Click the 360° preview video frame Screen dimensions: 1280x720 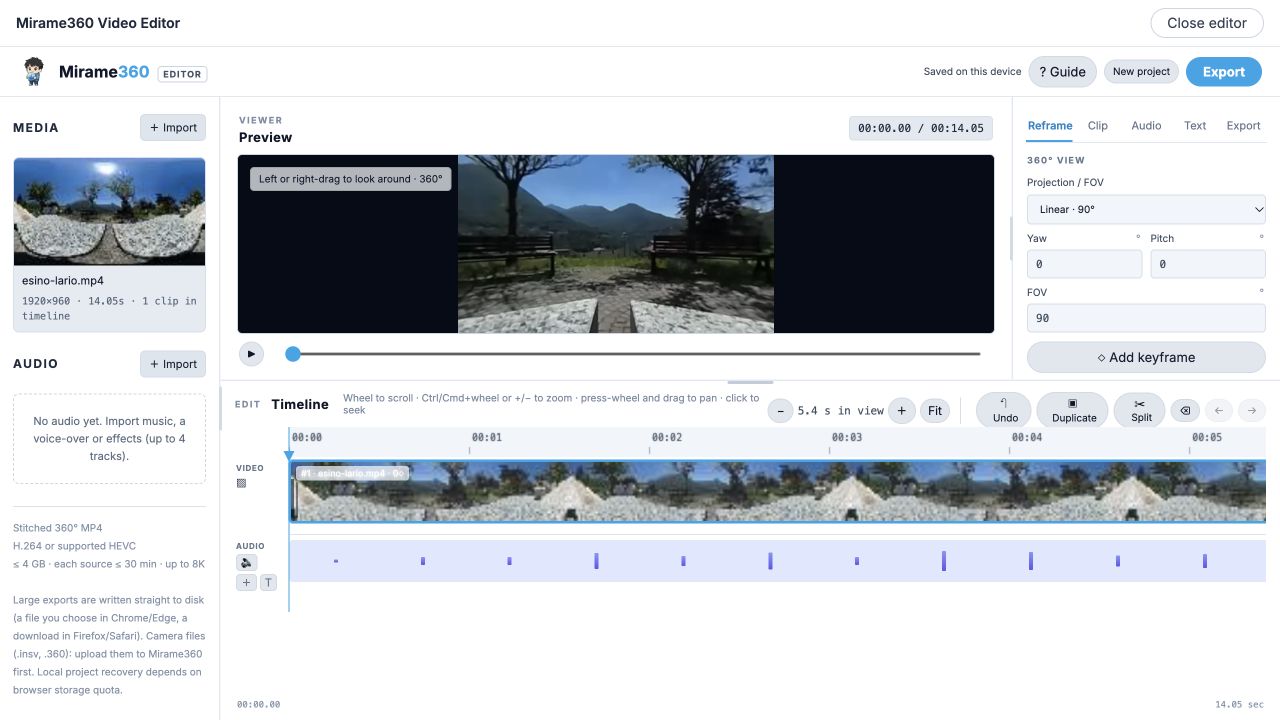pos(616,244)
